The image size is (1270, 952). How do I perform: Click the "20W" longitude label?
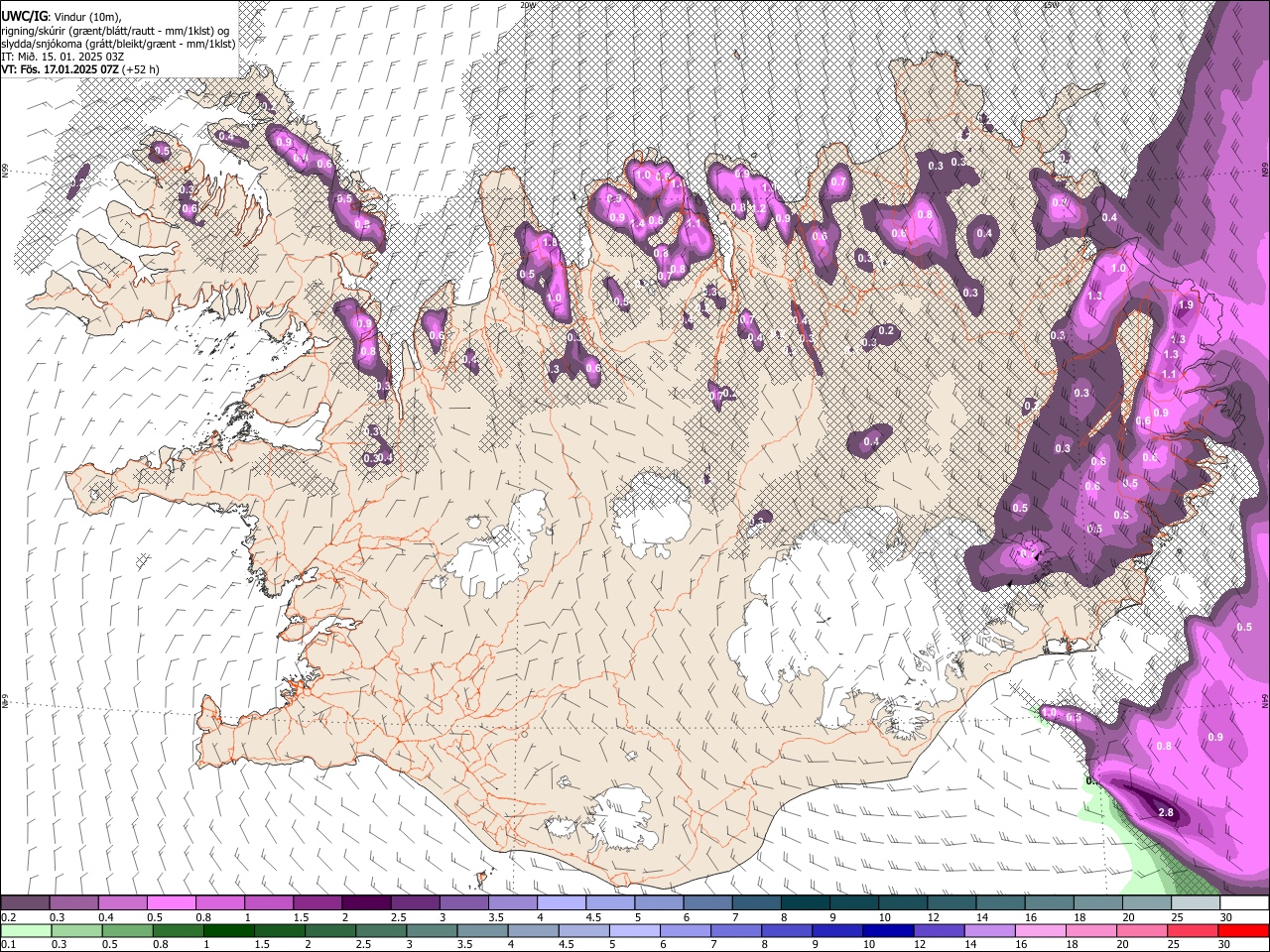528,5
